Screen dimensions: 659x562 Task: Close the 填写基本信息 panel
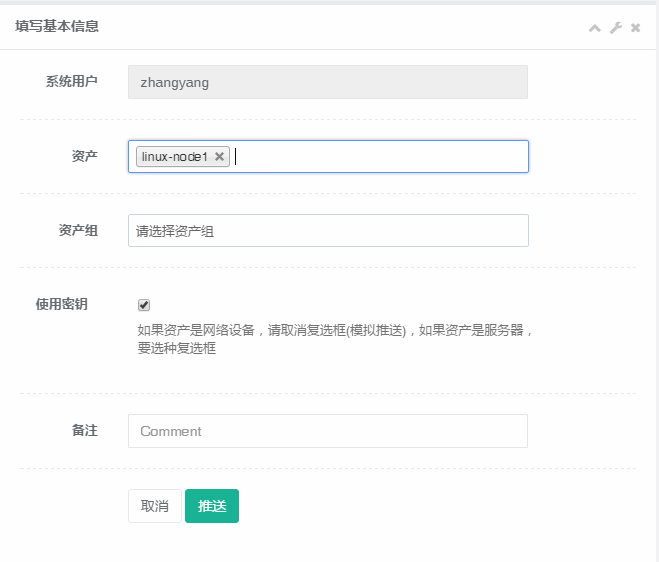(x=635, y=28)
